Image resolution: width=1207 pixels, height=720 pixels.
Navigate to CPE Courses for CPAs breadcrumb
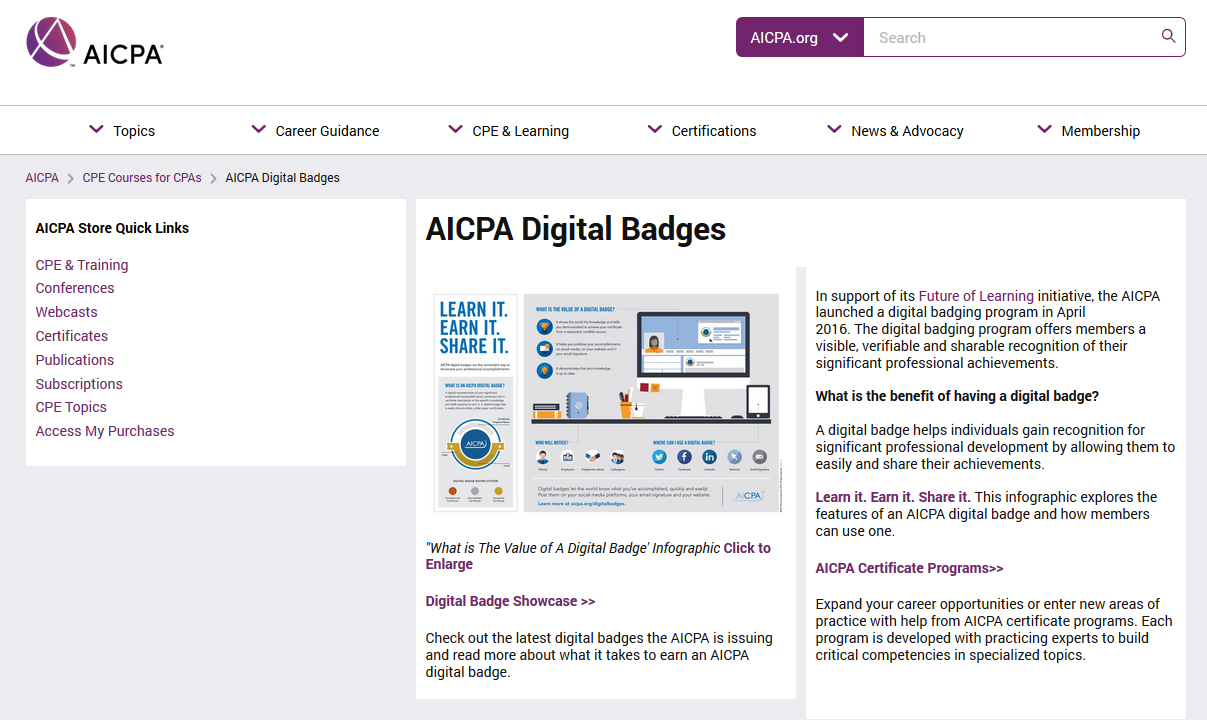142,178
